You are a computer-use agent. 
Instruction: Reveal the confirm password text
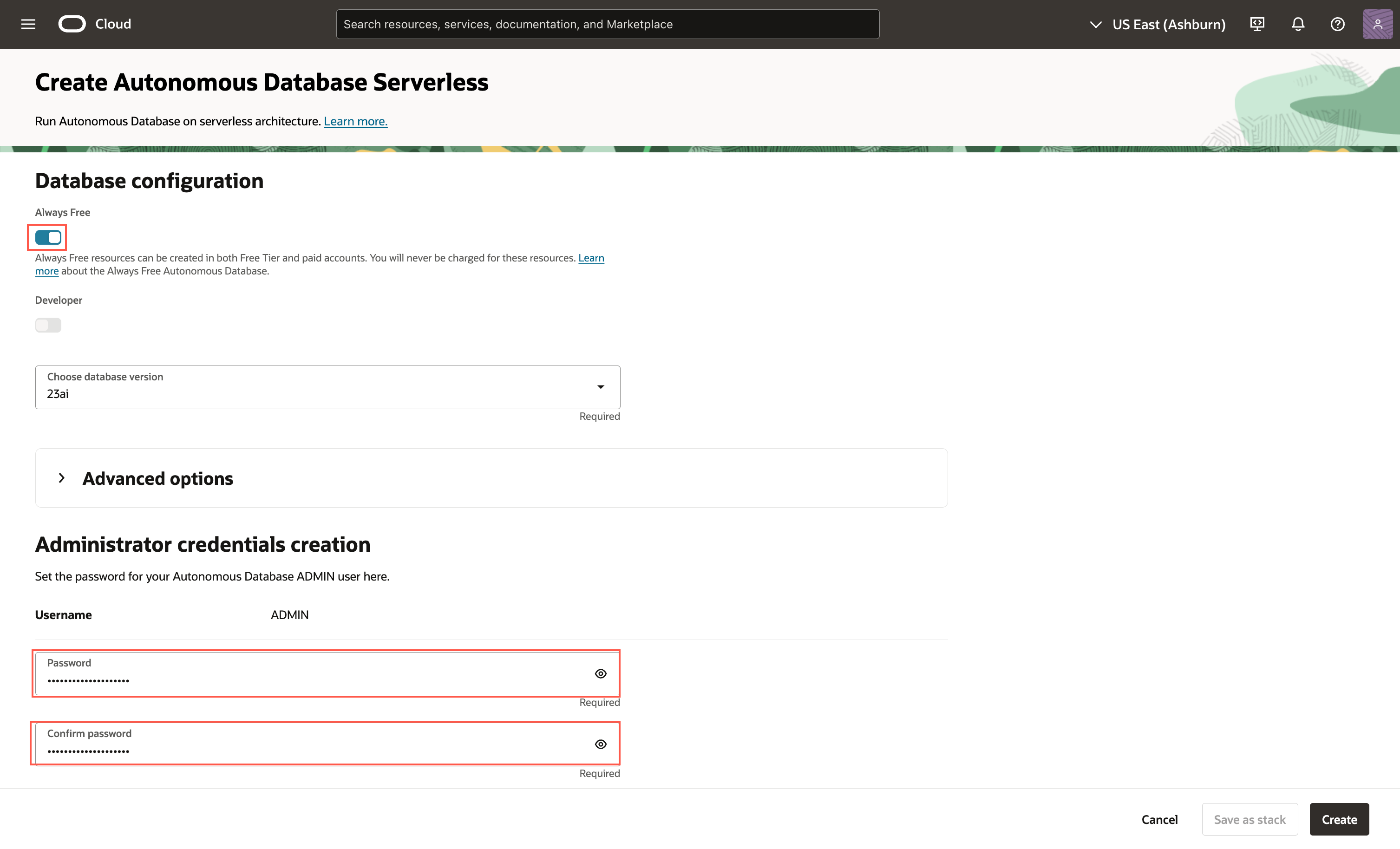(x=601, y=744)
